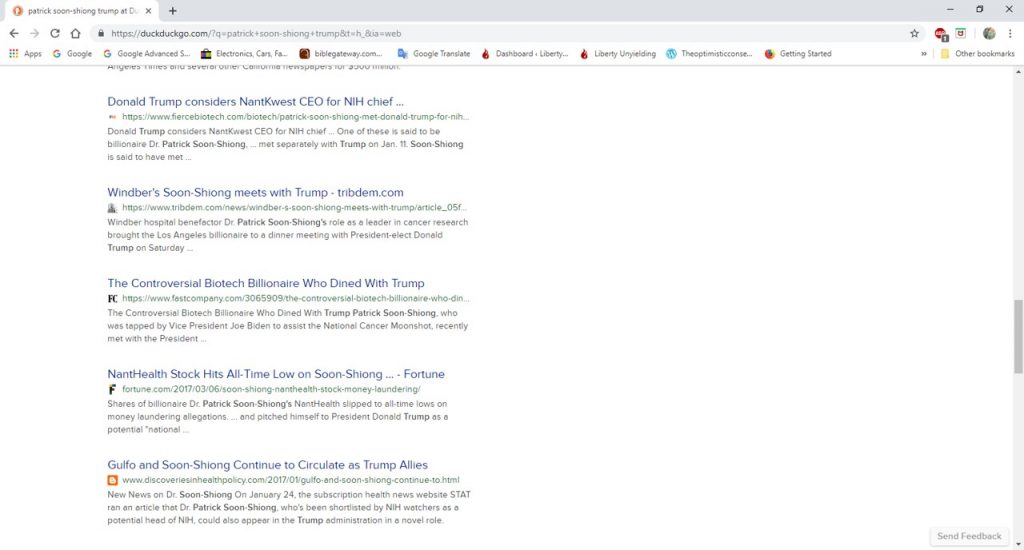Close the patrick soon-shiong trump tab
1024x550 pixels.
149,11
